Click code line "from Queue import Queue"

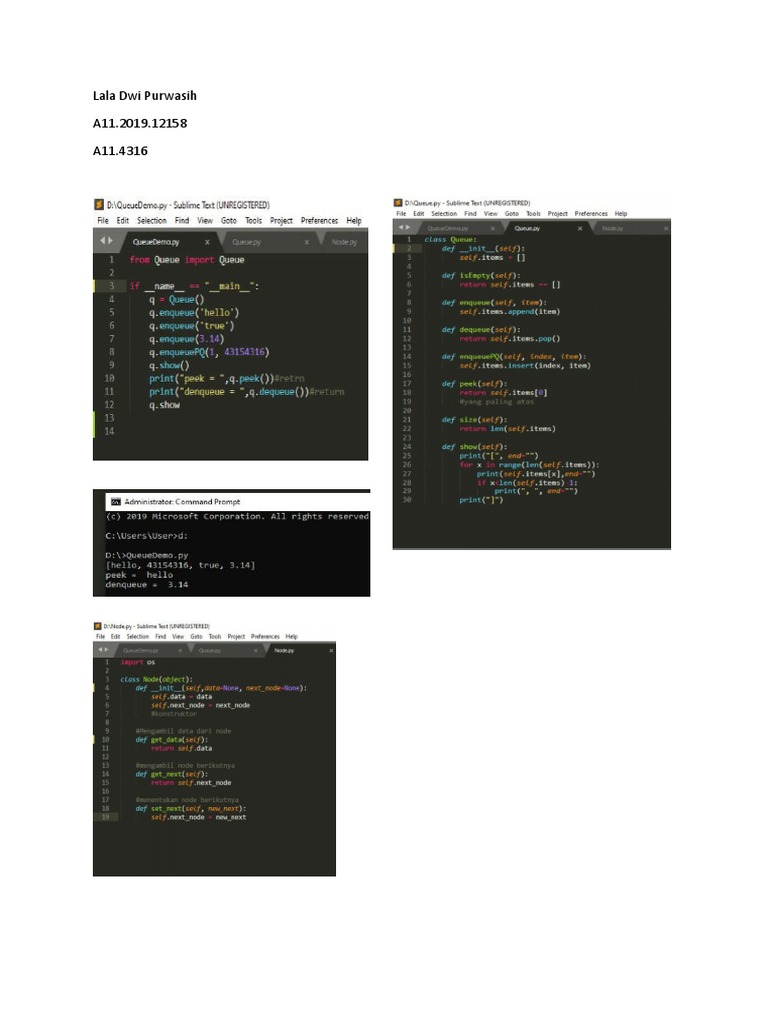pyautogui.click(x=187, y=260)
